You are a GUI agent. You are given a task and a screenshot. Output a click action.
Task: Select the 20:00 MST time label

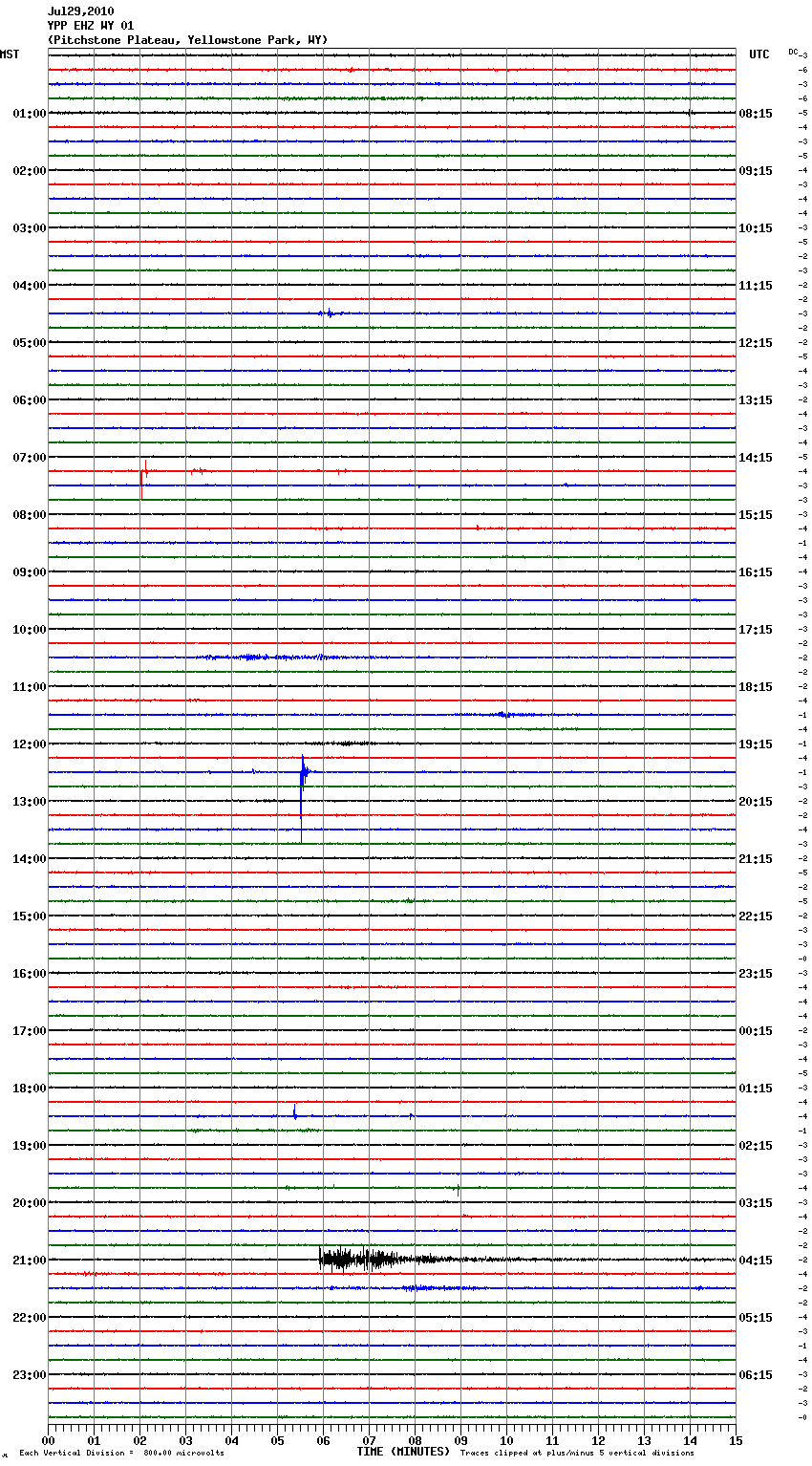[x=30, y=1203]
